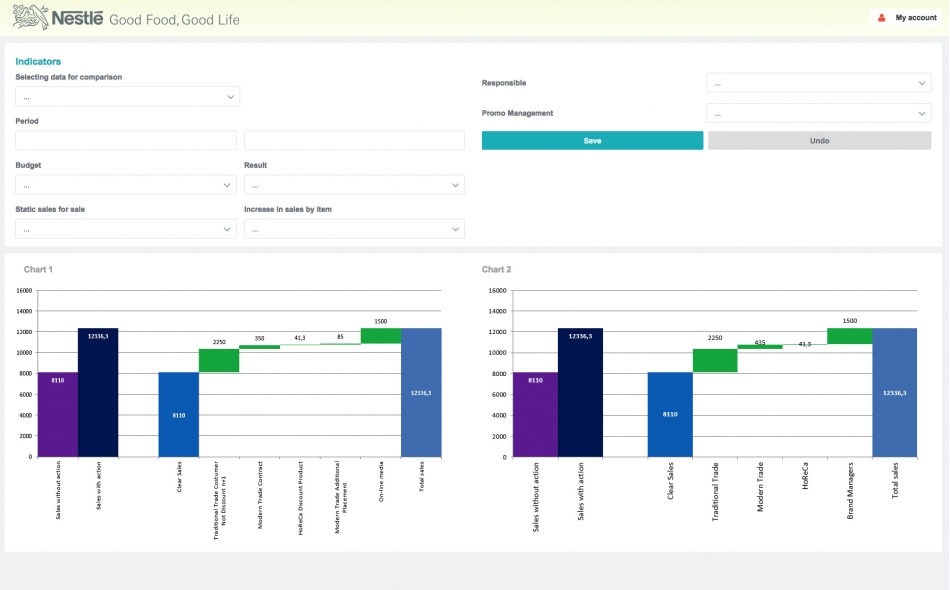Image resolution: width=950 pixels, height=590 pixels.
Task: Expand the Responsible dropdown
Action: [x=818, y=84]
